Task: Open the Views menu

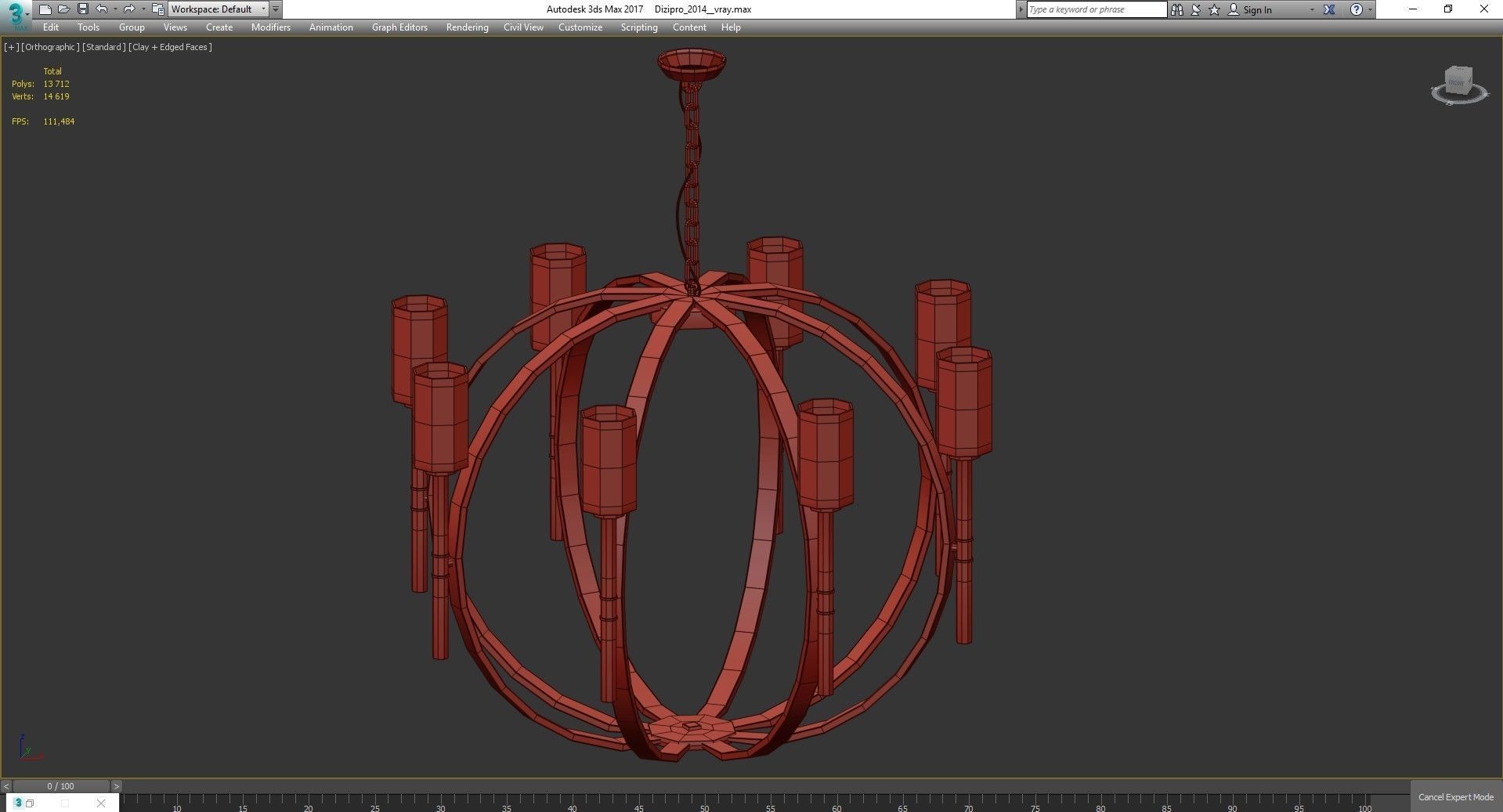Action: 175,27
